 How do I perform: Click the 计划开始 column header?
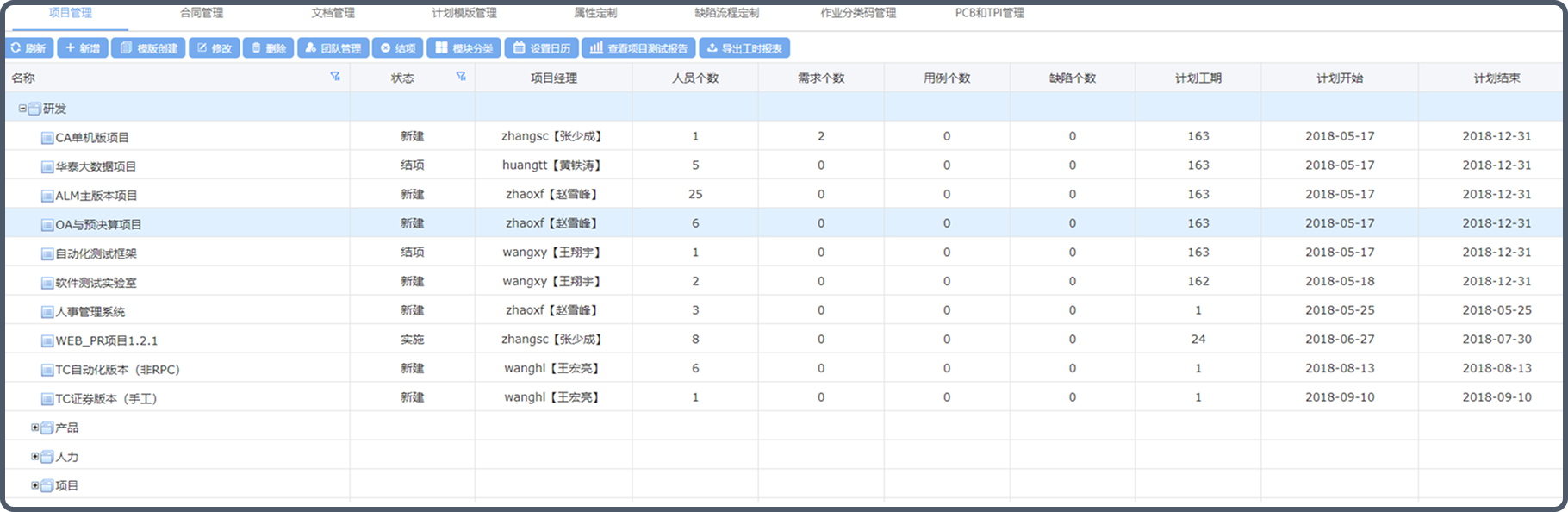click(x=1339, y=78)
